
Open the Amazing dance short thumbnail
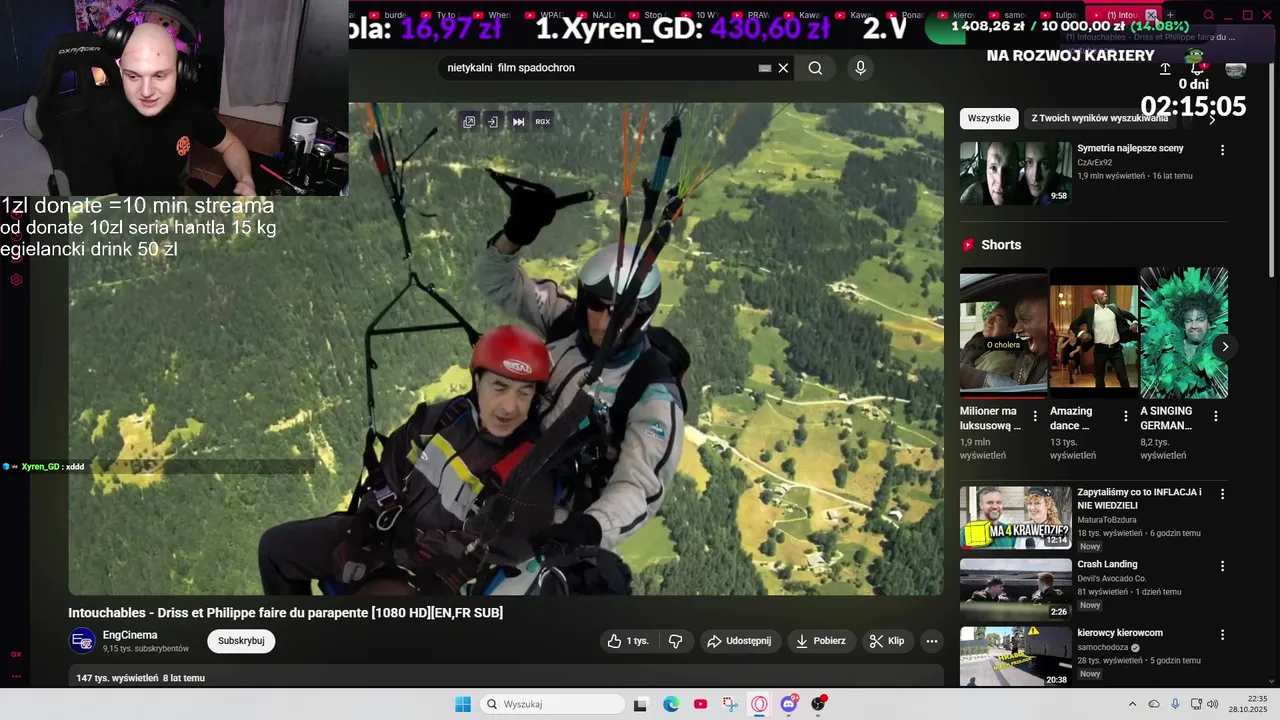[1094, 332]
